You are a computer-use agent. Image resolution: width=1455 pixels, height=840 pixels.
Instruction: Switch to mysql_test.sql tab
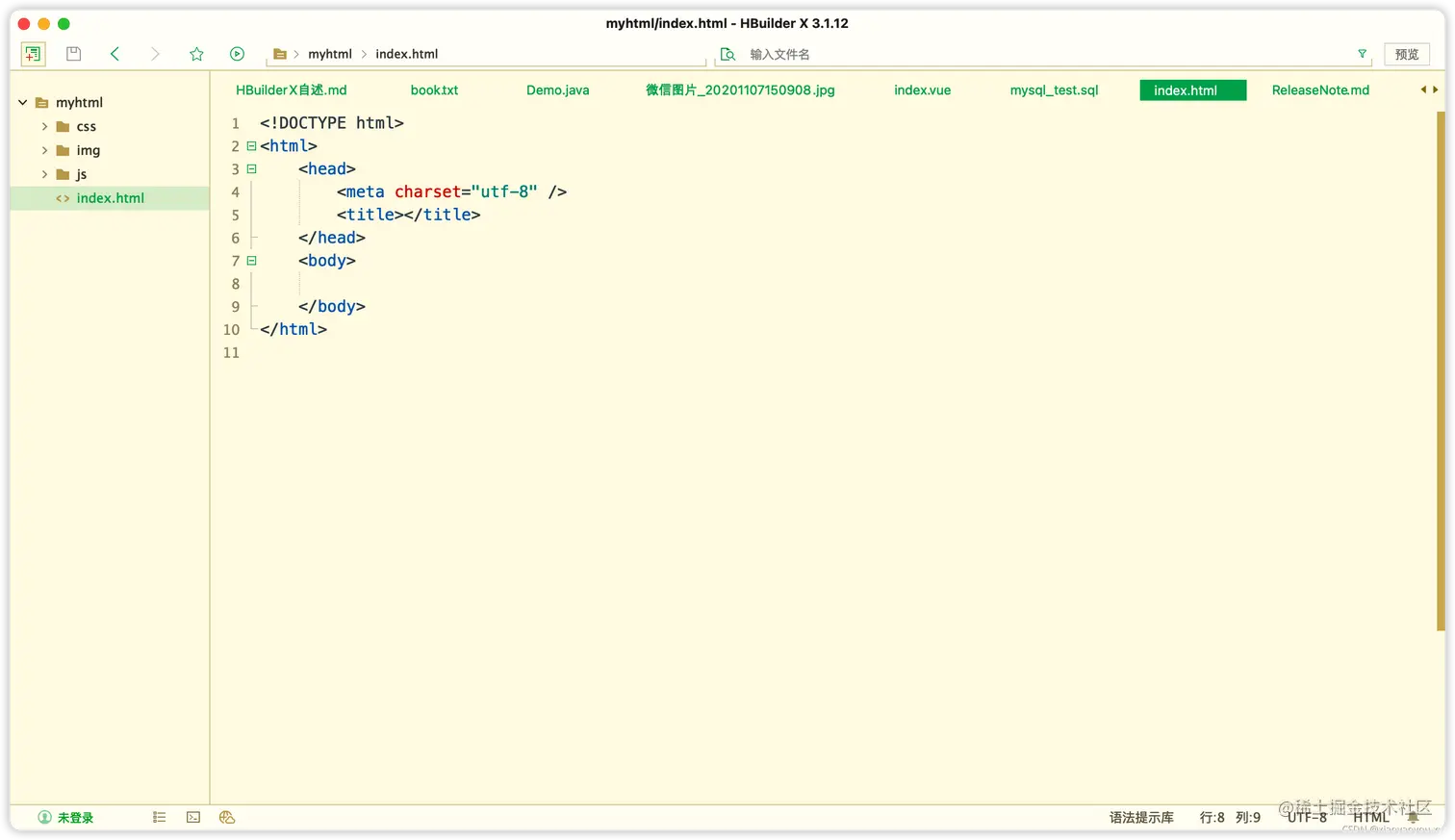(x=1054, y=90)
